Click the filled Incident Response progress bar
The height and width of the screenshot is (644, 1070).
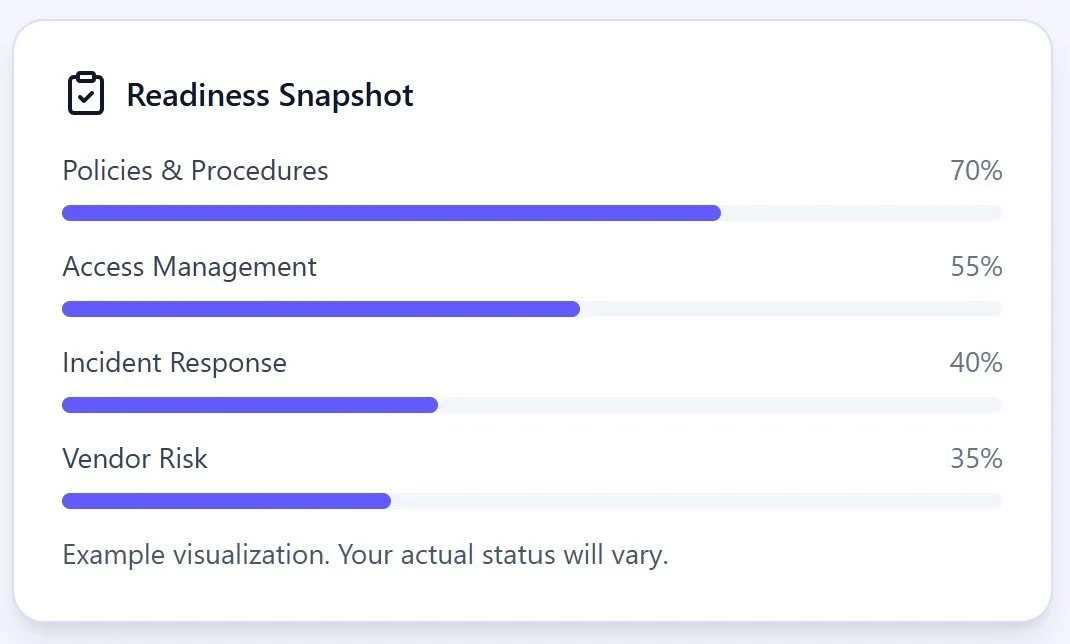[x=250, y=405]
